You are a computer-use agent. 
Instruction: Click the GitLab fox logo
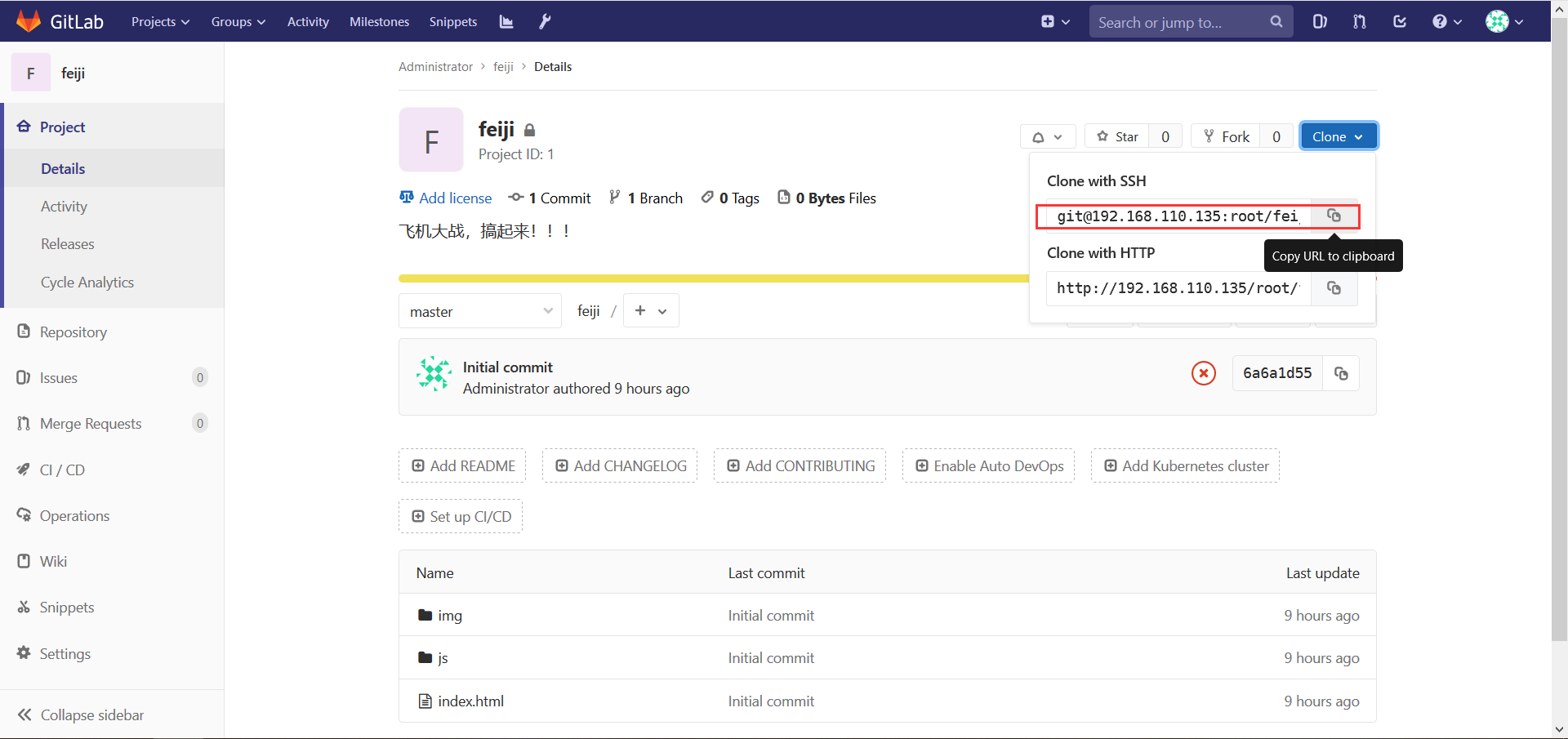(x=29, y=21)
